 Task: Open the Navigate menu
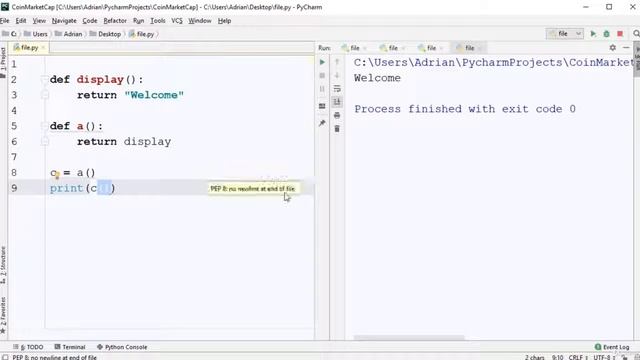(64, 21)
